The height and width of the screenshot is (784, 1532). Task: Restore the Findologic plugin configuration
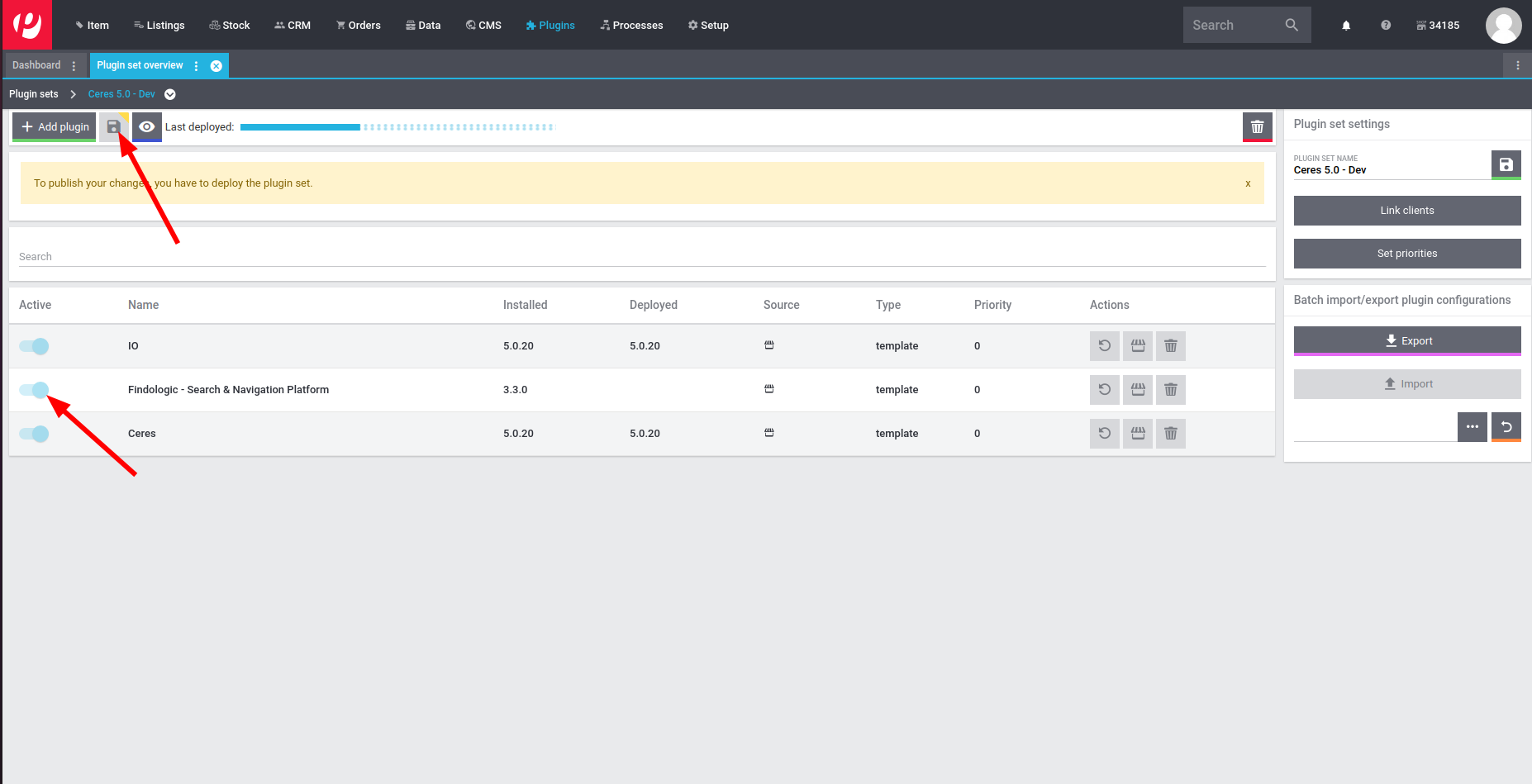click(1105, 390)
